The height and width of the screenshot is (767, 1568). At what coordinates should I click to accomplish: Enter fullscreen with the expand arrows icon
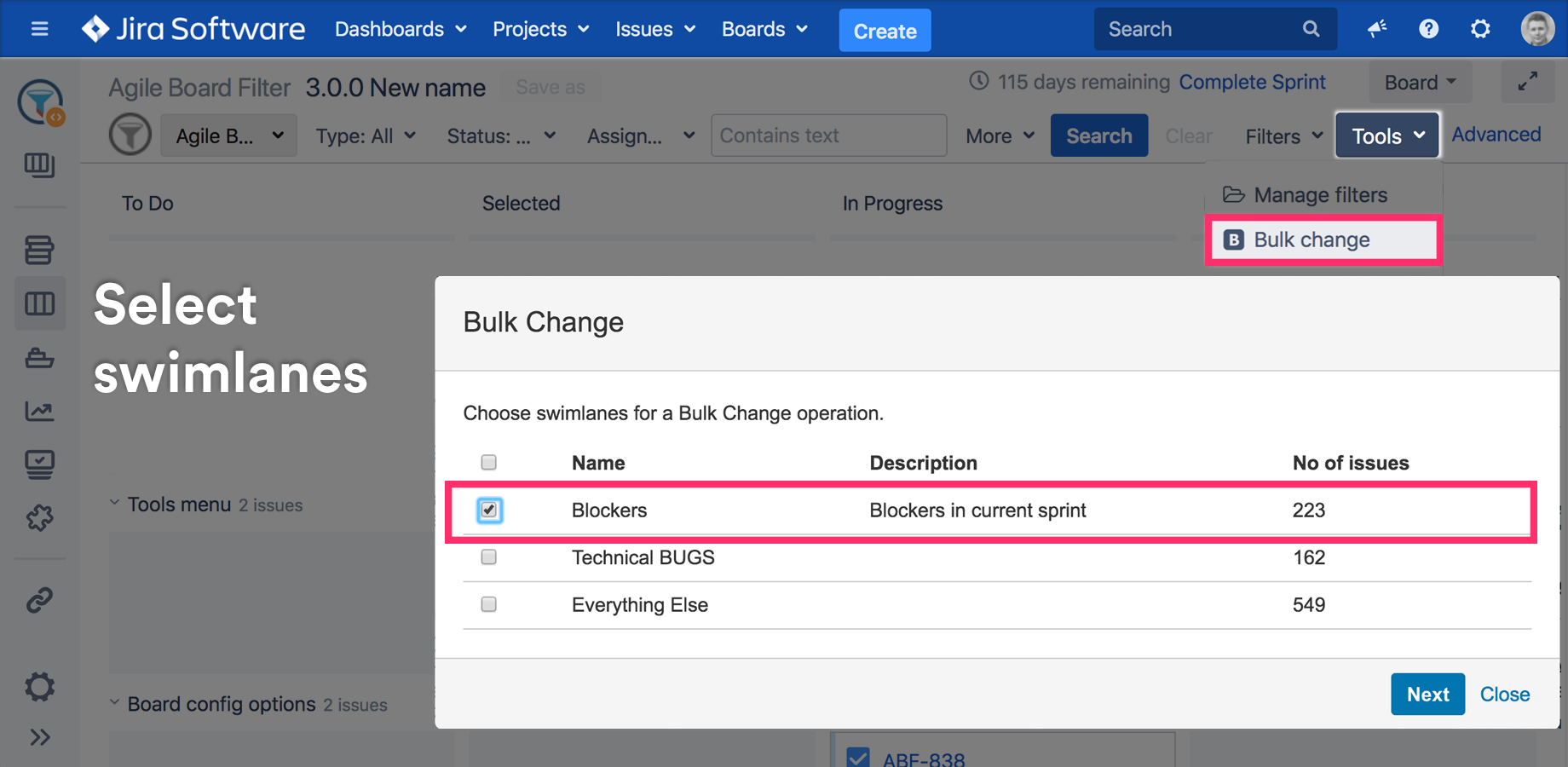tap(1527, 82)
